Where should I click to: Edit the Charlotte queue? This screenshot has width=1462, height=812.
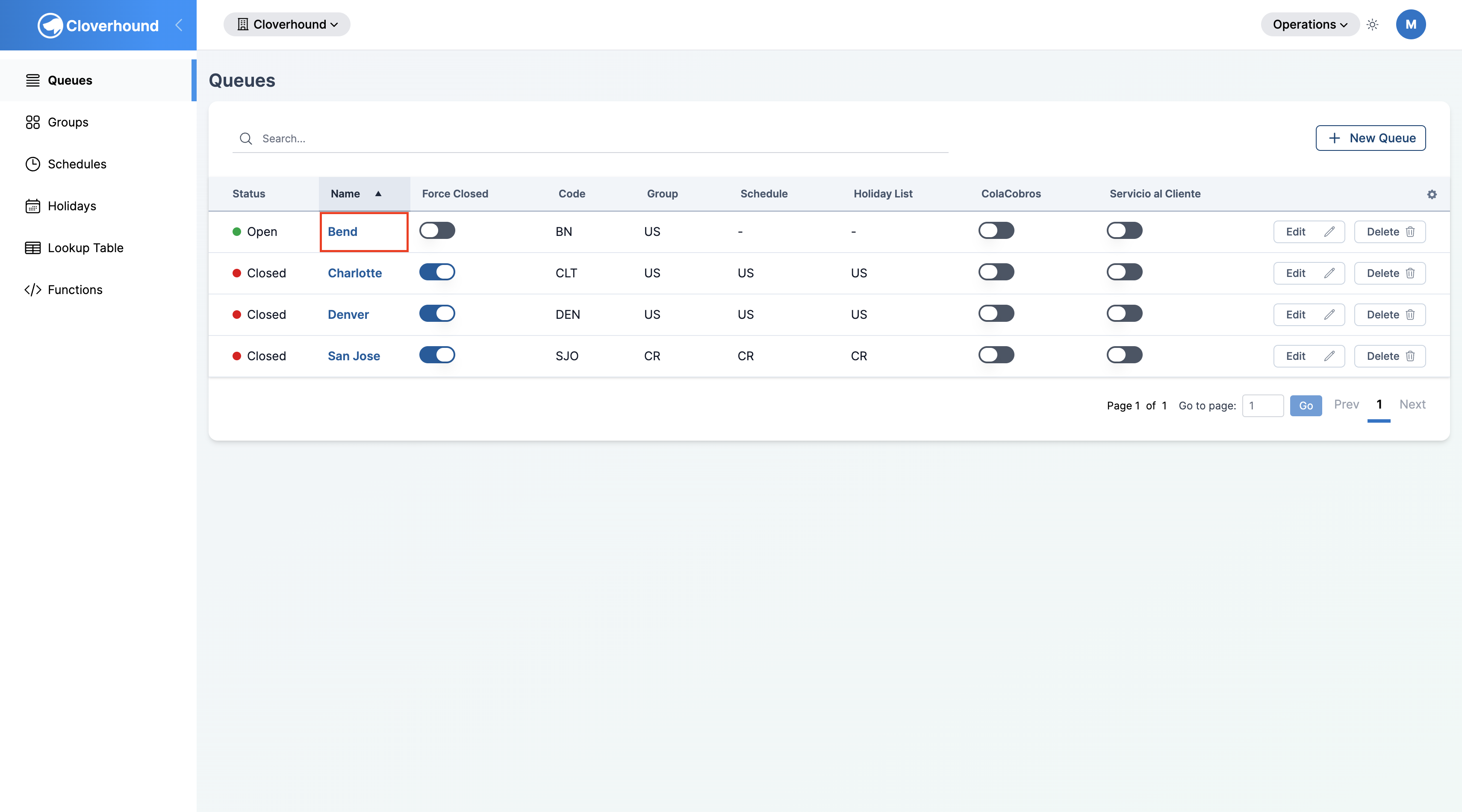point(1309,273)
